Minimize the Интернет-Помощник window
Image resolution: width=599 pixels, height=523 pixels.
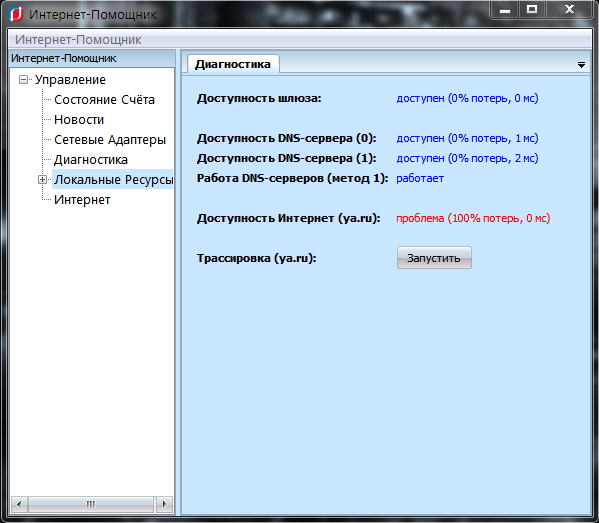coord(505,9)
